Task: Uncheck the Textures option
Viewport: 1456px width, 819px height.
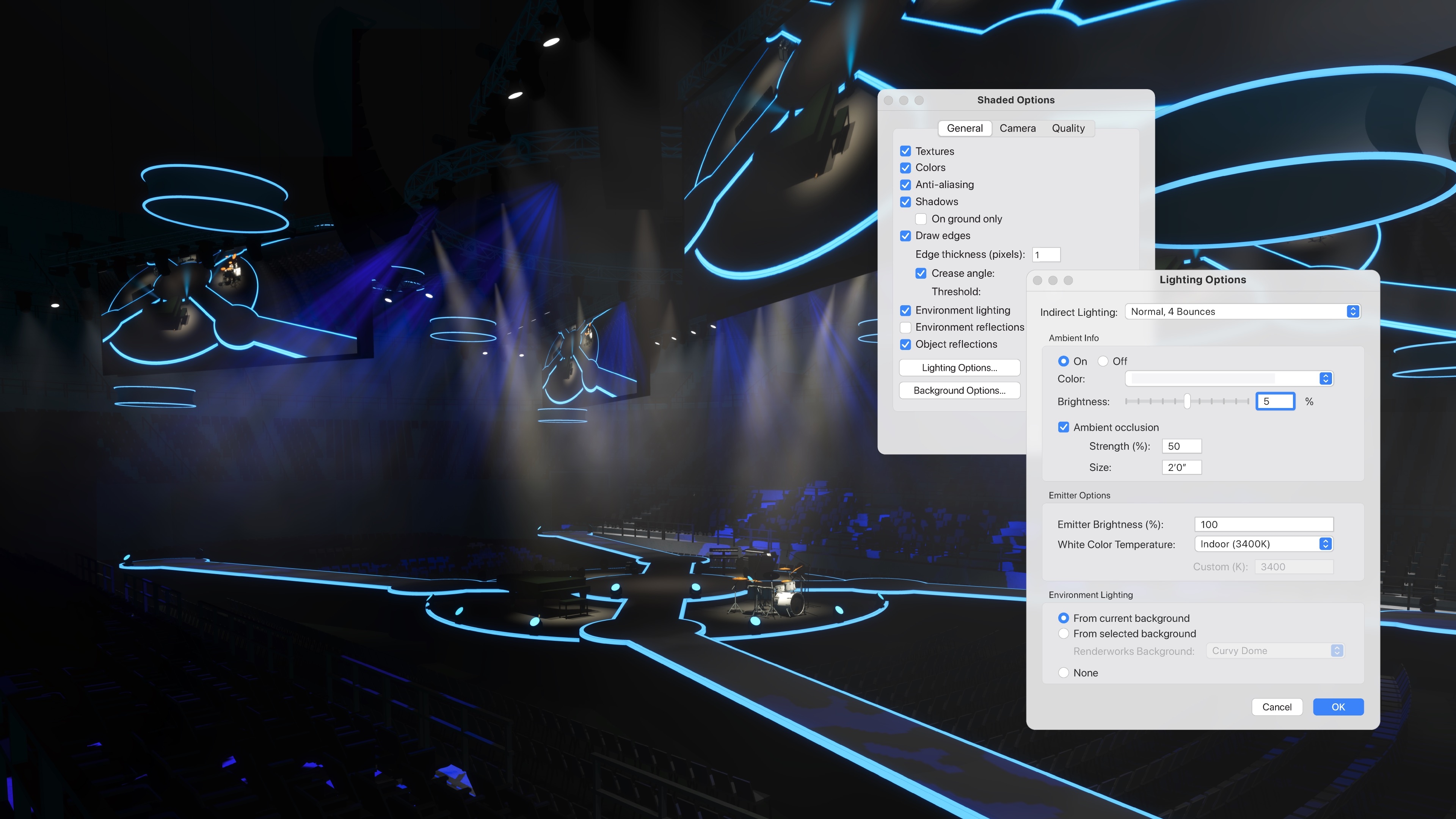Action: (x=905, y=151)
